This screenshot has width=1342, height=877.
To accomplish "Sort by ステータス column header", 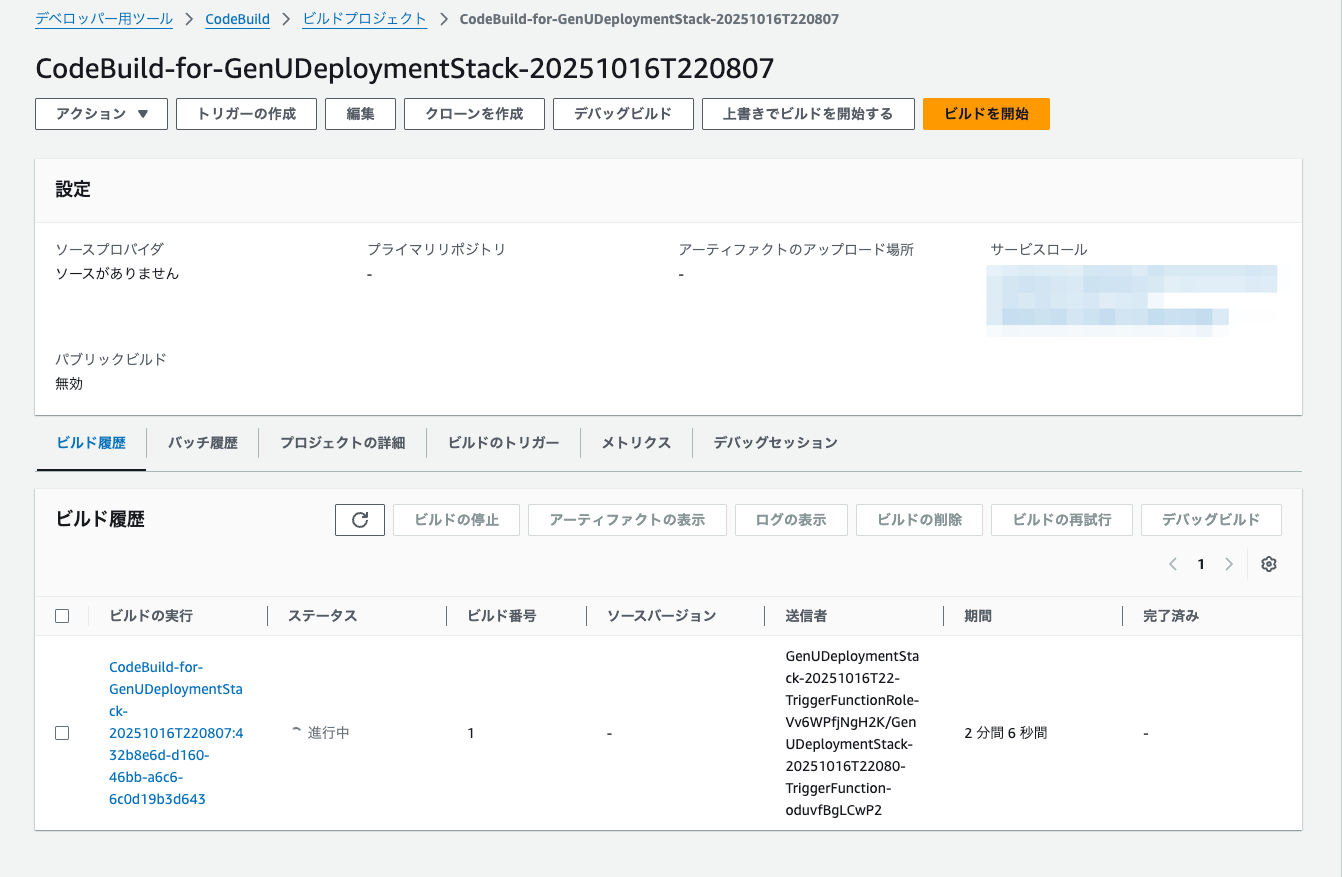I will [322, 616].
